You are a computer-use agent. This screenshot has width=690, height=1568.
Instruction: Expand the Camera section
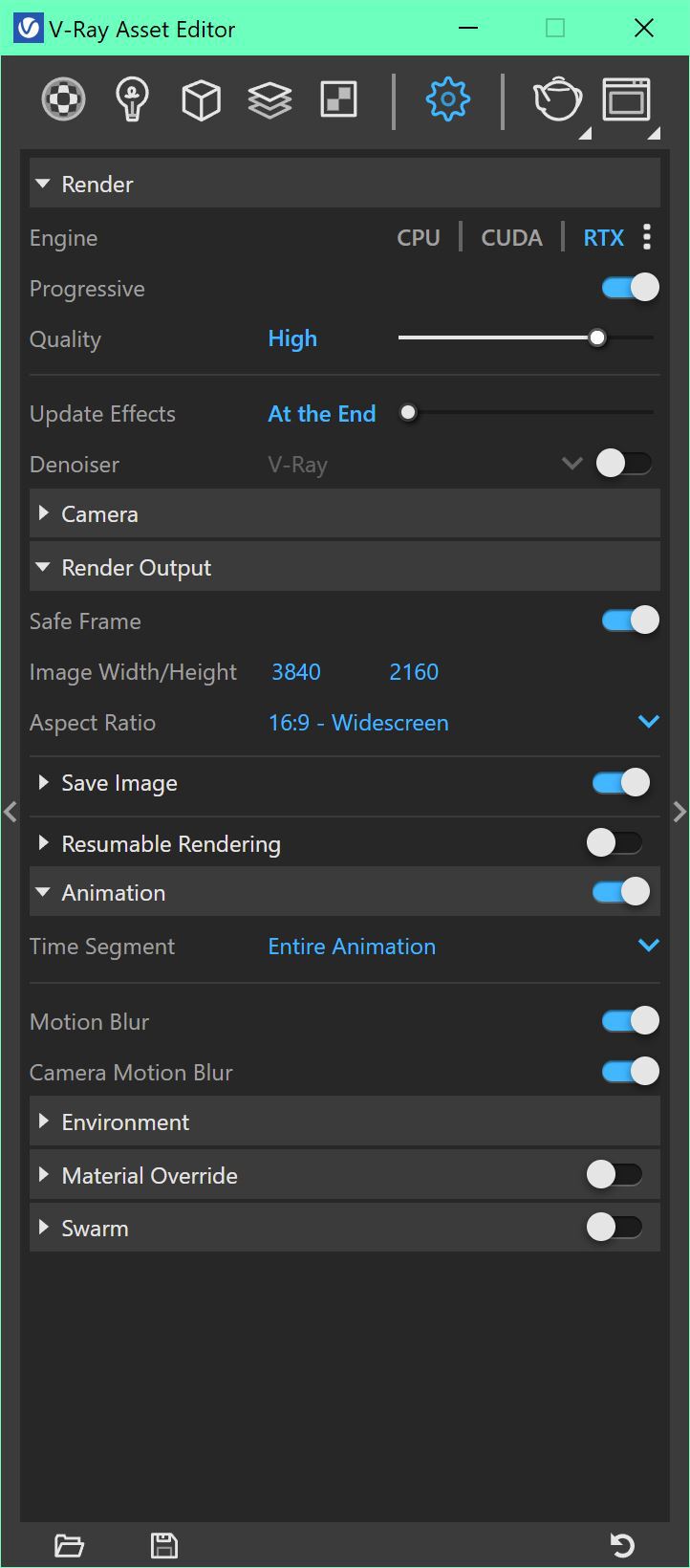(x=99, y=514)
